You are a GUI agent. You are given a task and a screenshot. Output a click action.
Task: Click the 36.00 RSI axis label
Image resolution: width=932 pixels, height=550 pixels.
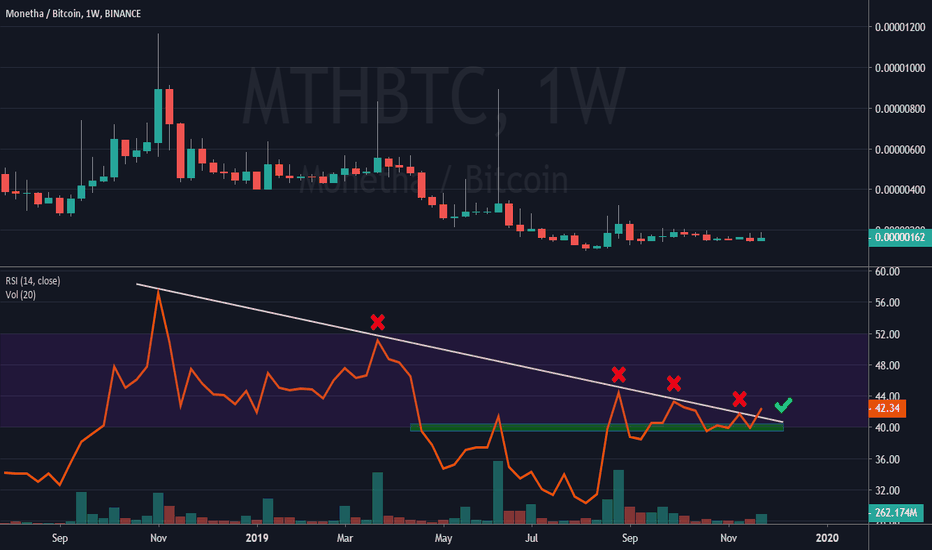(887, 459)
